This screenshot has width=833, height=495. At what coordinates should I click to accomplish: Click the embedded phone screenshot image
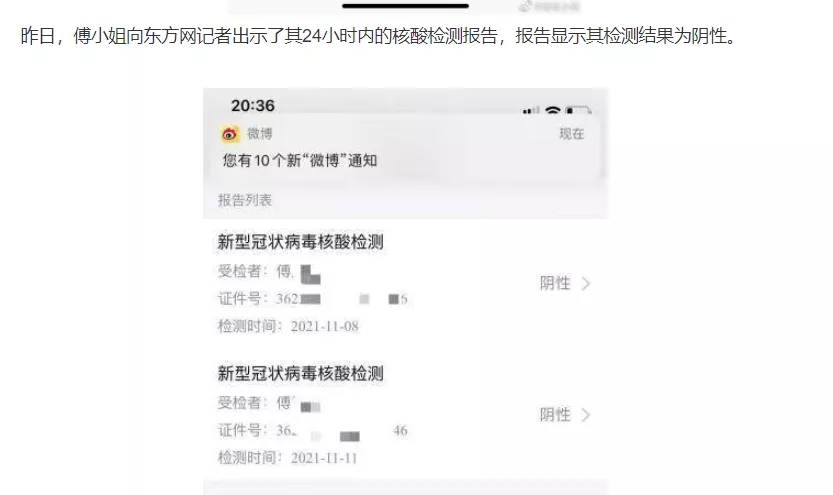point(405,292)
